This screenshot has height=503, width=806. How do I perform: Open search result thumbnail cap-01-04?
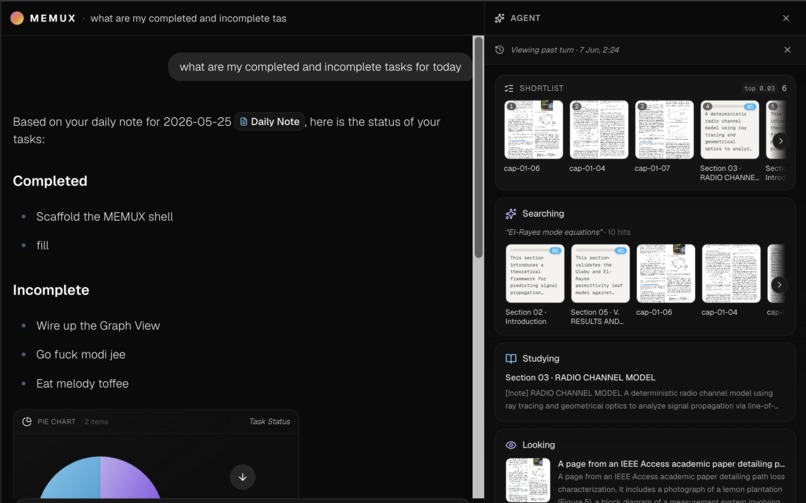coord(731,273)
